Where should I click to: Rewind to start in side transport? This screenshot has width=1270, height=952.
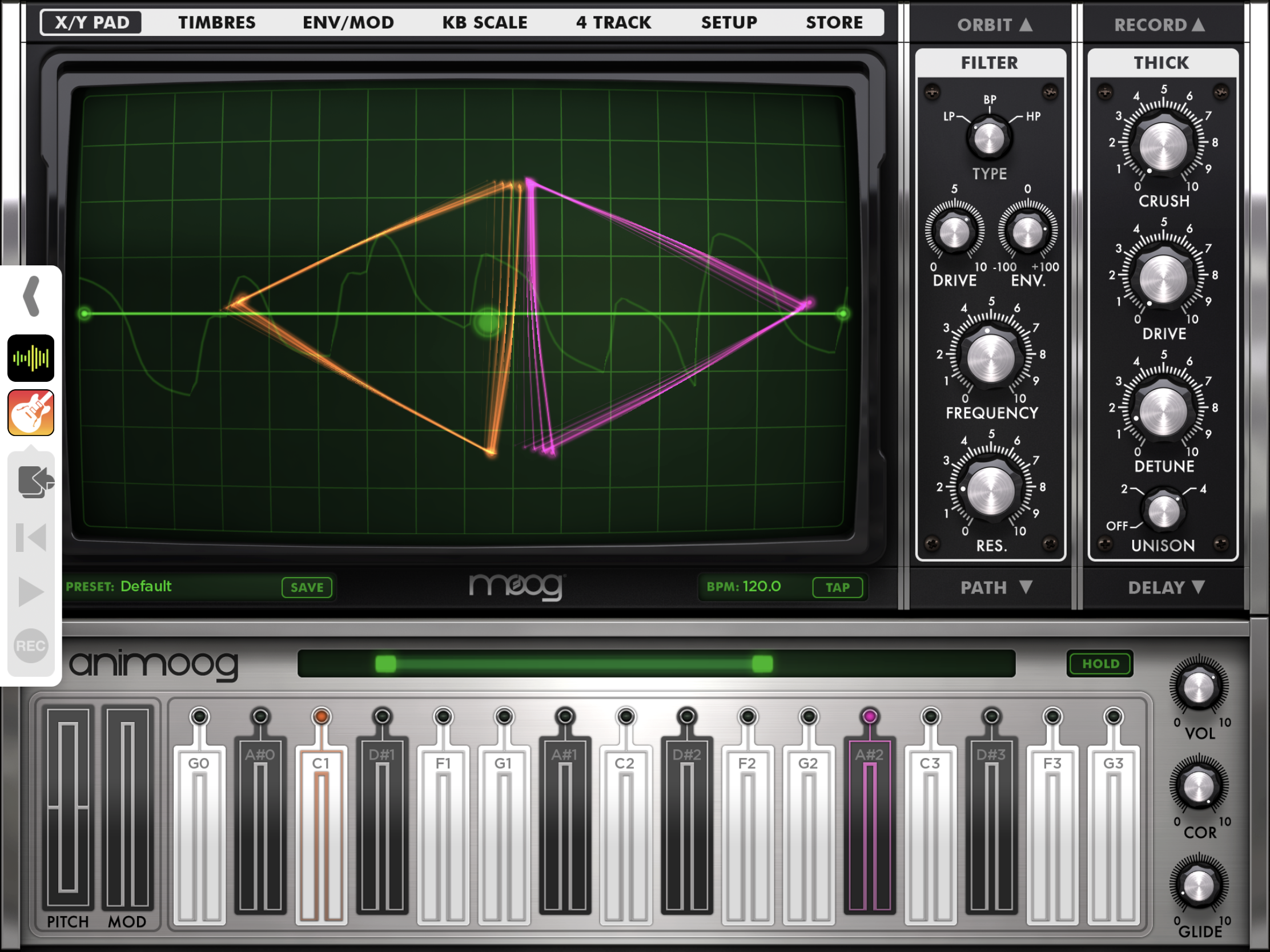(31, 537)
